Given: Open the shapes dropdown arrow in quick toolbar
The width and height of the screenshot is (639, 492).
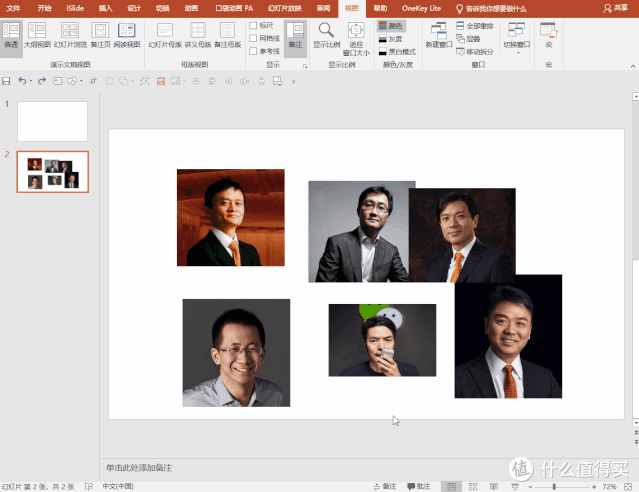Looking at the screenshot, I should (81, 81).
